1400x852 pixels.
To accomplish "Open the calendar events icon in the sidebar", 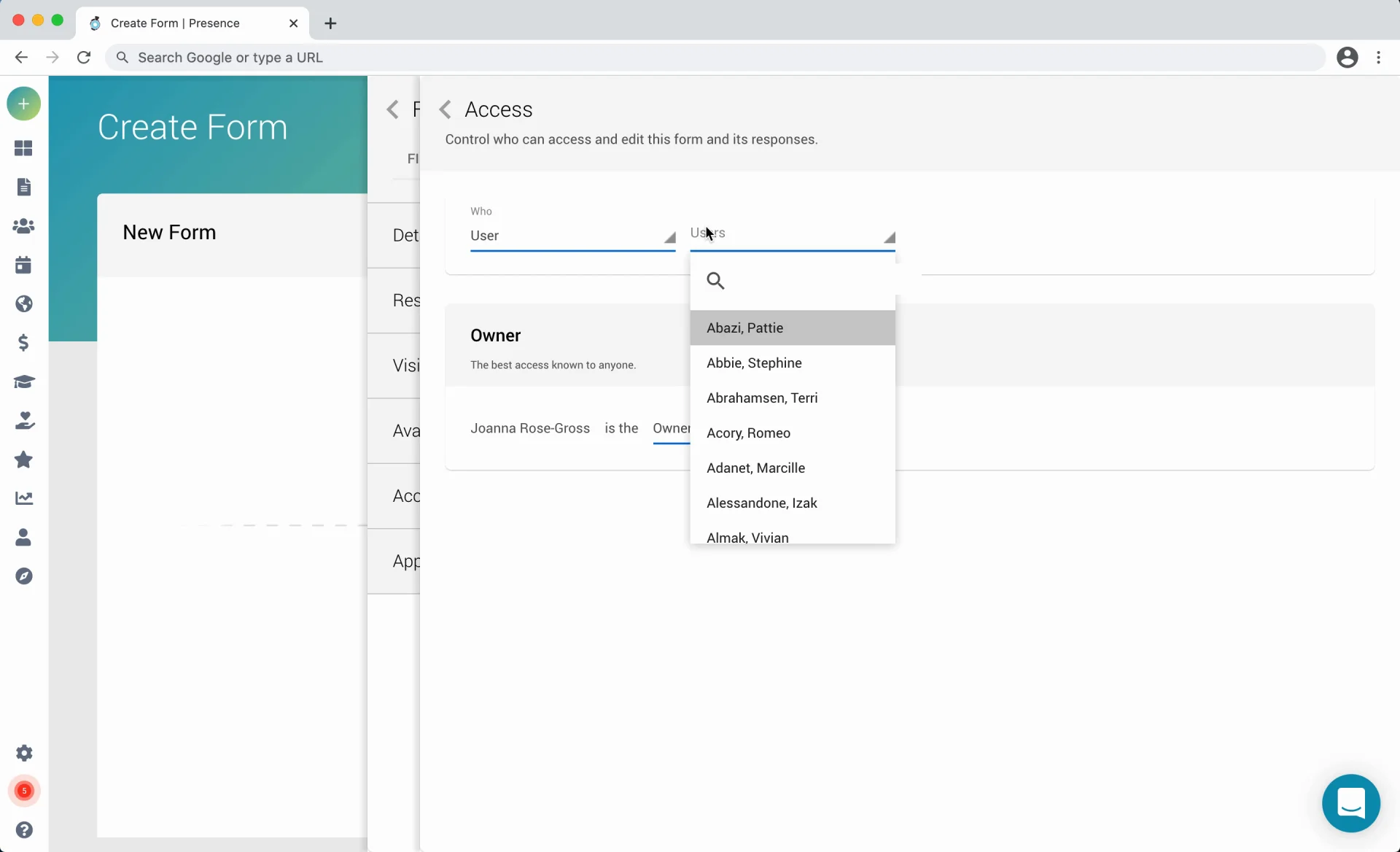I will coord(23,265).
